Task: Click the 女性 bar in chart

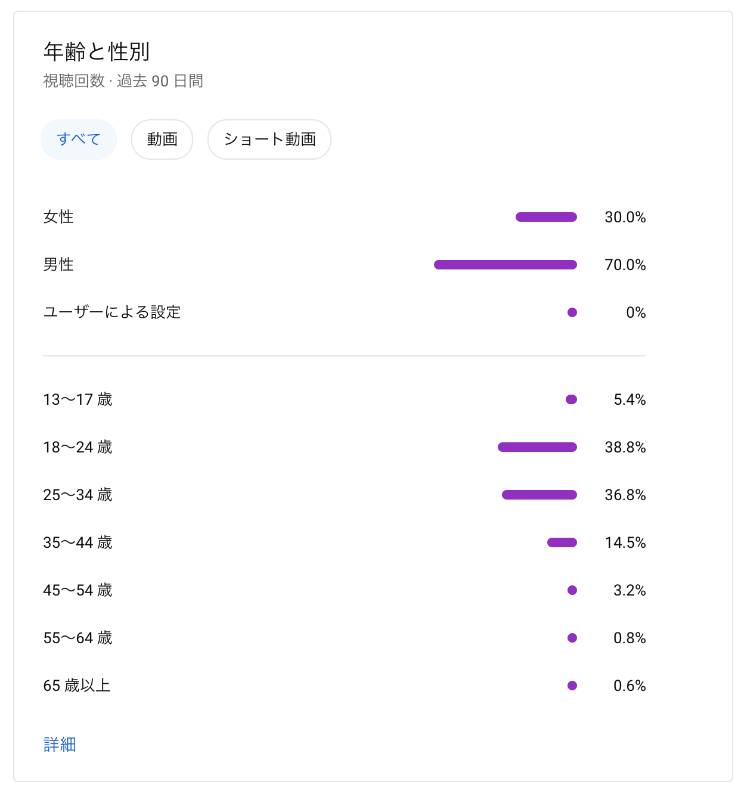Action: tap(546, 217)
